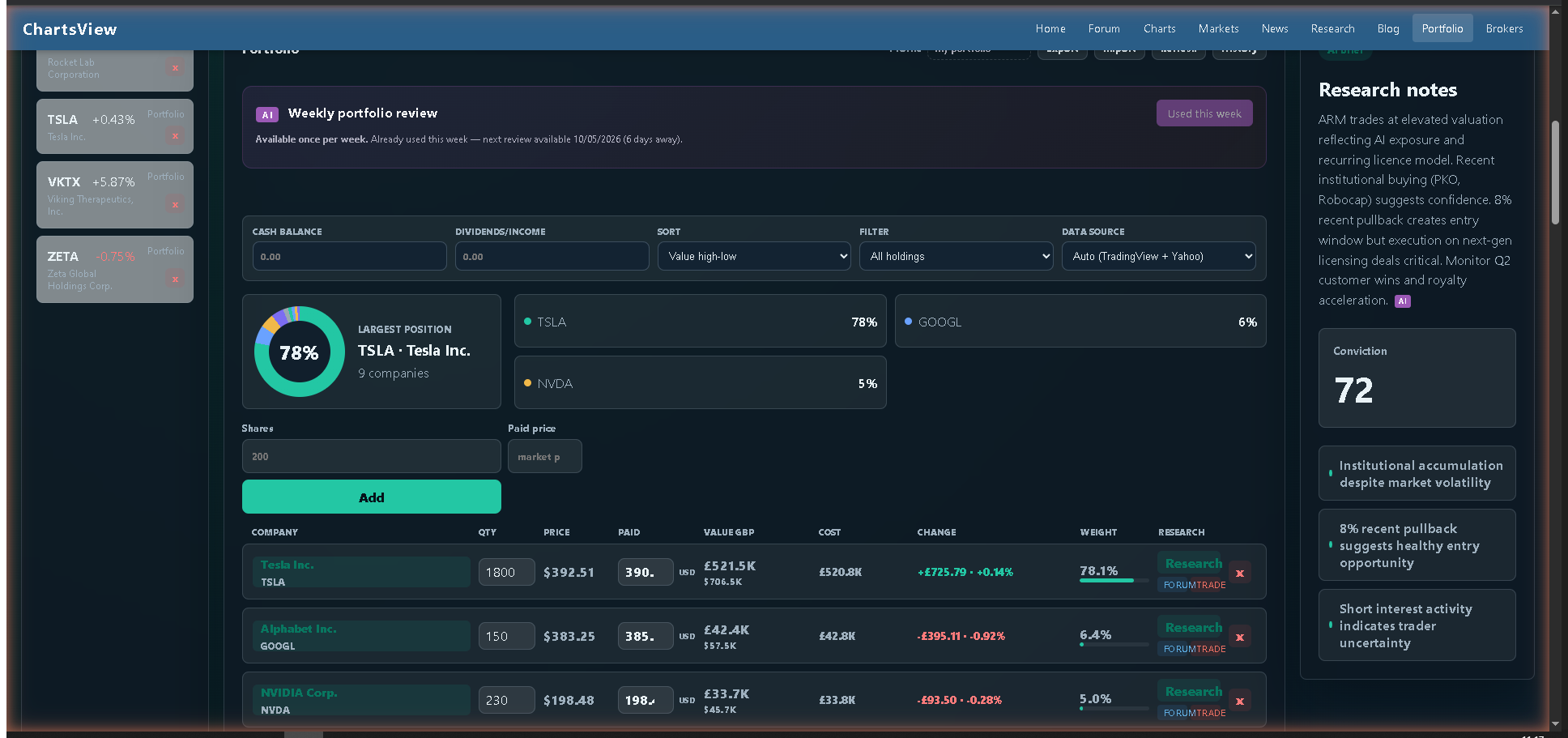The width and height of the screenshot is (1568, 738).
Task: Focus the Dividends/Income input field
Action: click(x=552, y=256)
